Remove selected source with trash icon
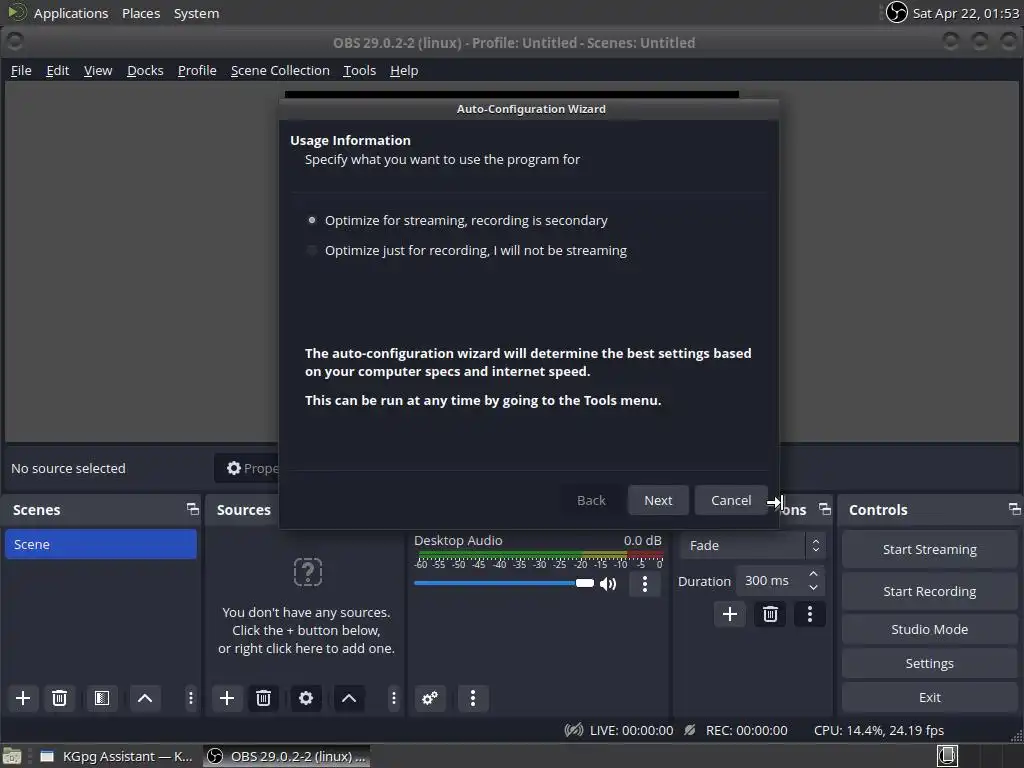 coord(263,698)
